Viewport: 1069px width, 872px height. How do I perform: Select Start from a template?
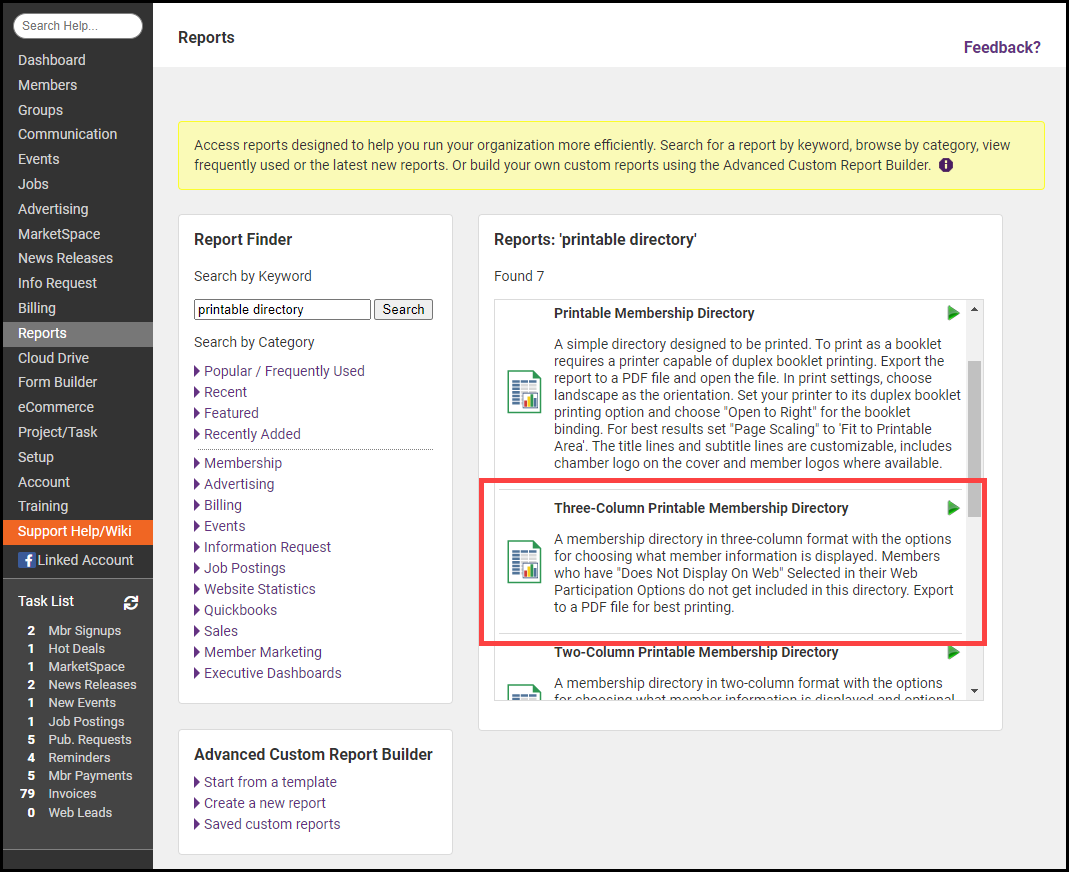pos(270,782)
